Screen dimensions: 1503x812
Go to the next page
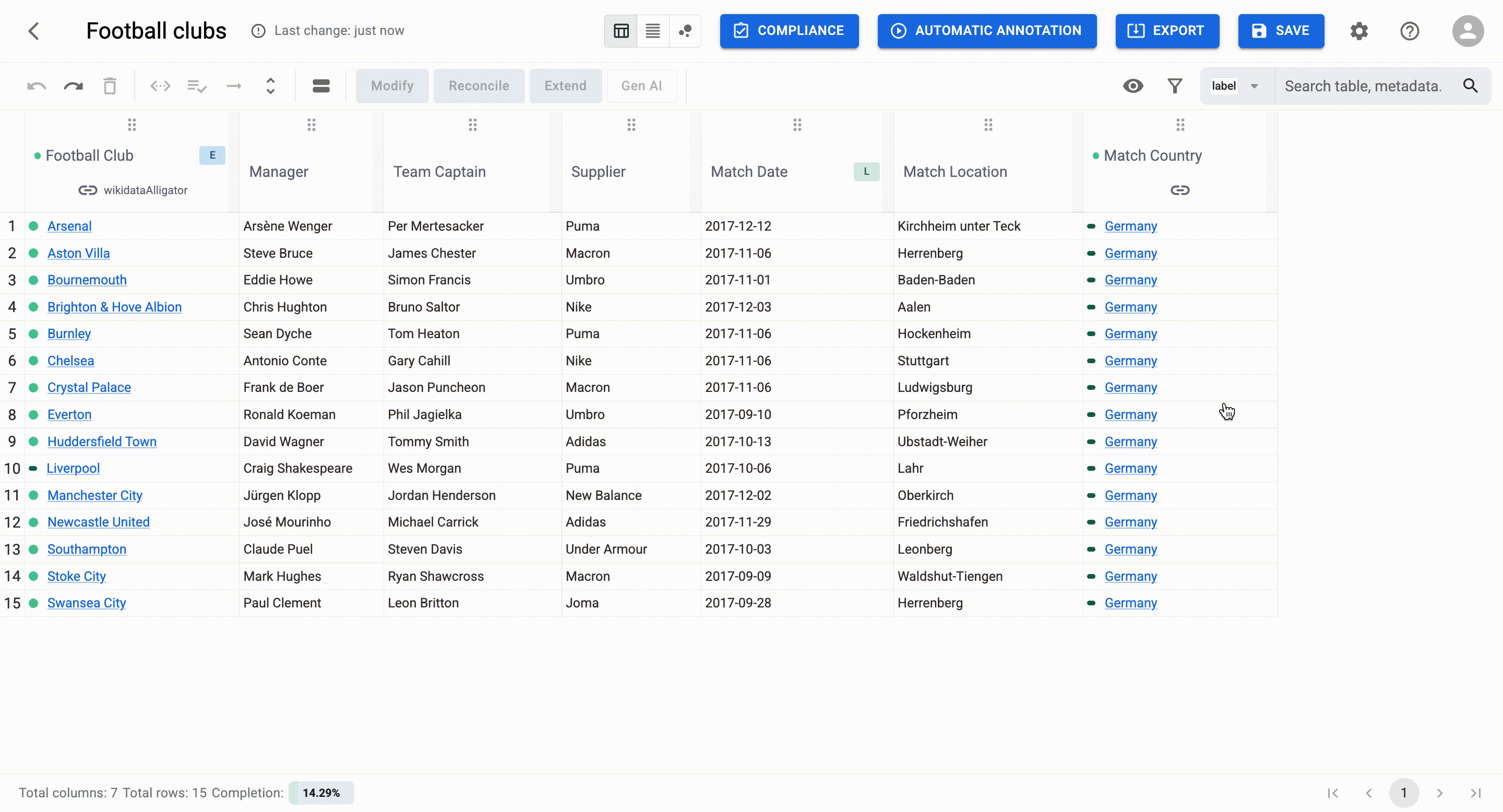[x=1439, y=793]
